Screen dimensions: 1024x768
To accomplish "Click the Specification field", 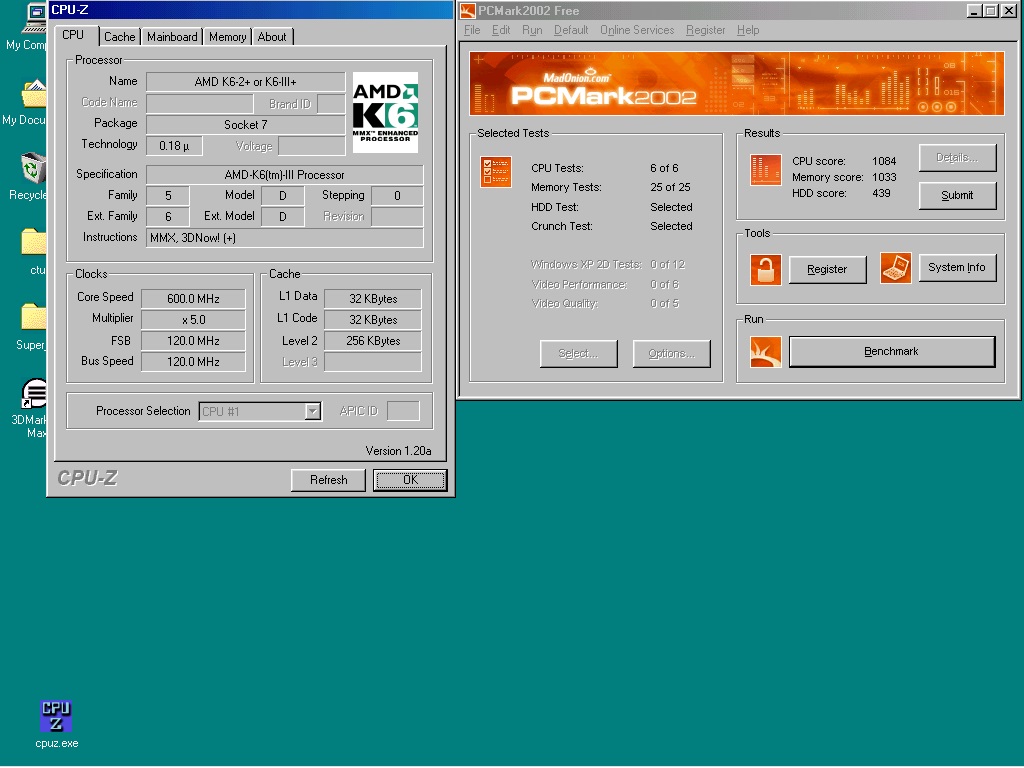I will [x=285, y=175].
